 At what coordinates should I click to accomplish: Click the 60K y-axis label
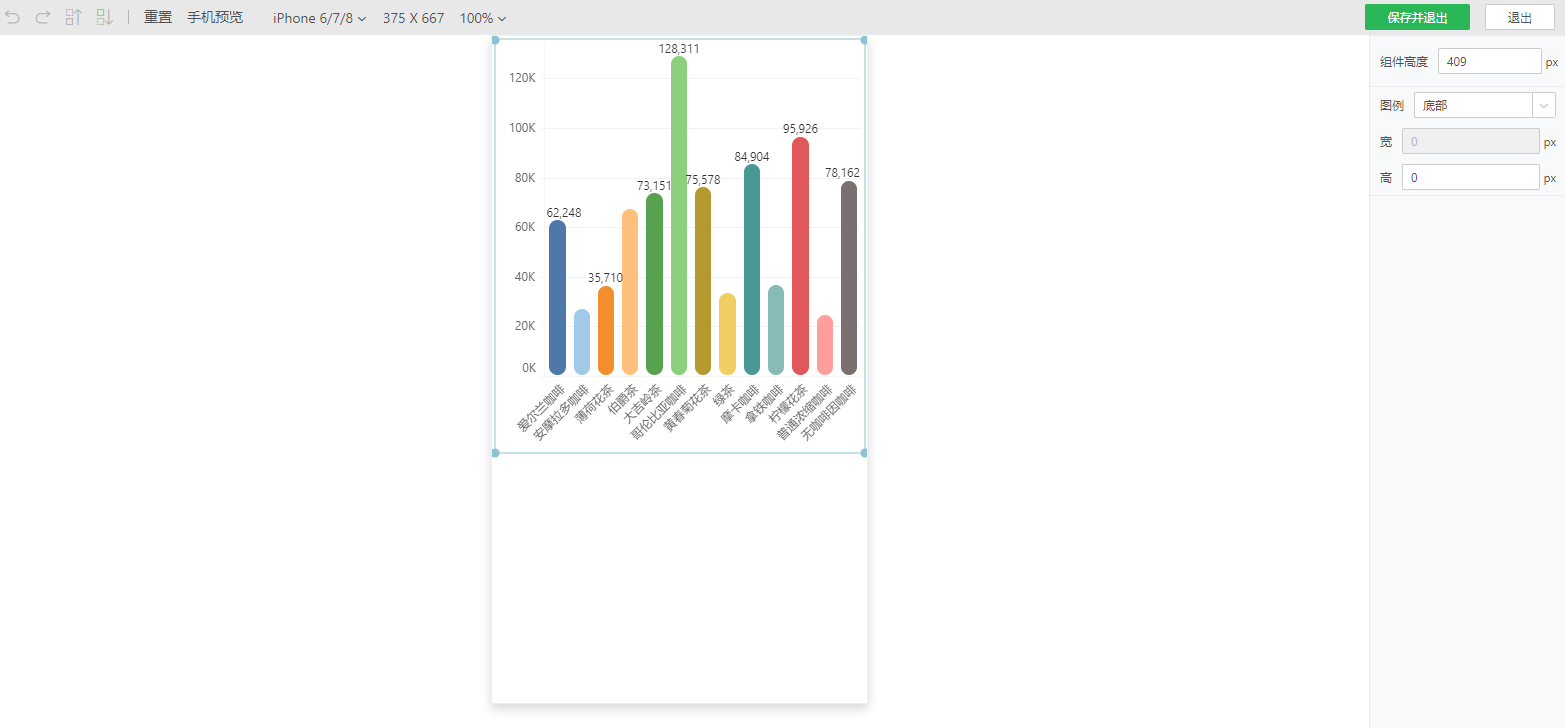tap(526, 227)
